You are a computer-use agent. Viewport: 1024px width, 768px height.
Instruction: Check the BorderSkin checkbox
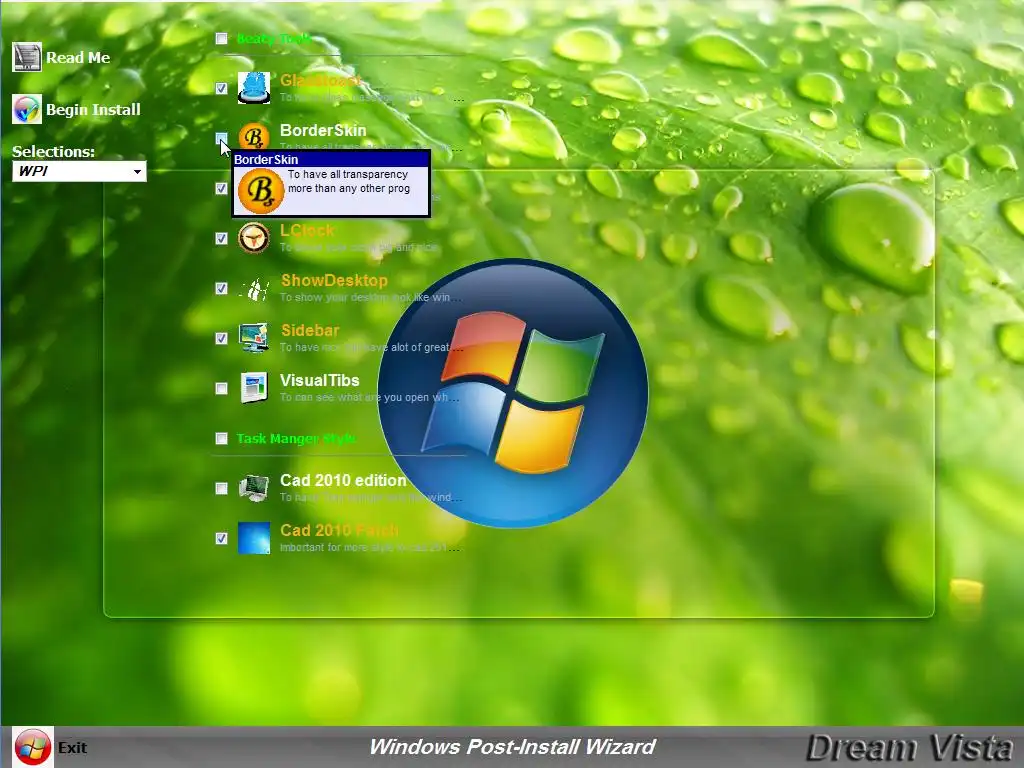pyautogui.click(x=221, y=138)
